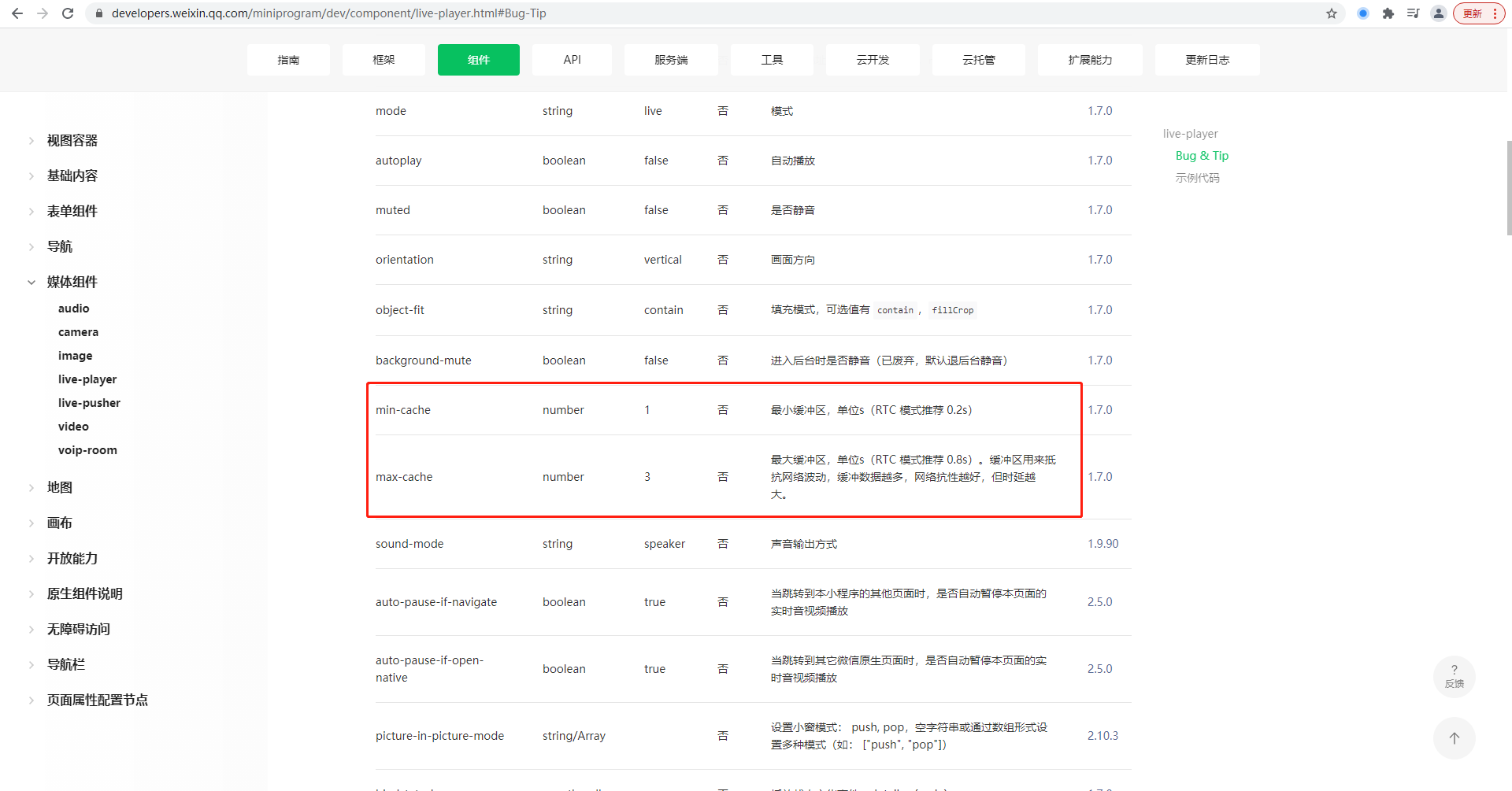
Task: Open the API tab
Action: [573, 60]
